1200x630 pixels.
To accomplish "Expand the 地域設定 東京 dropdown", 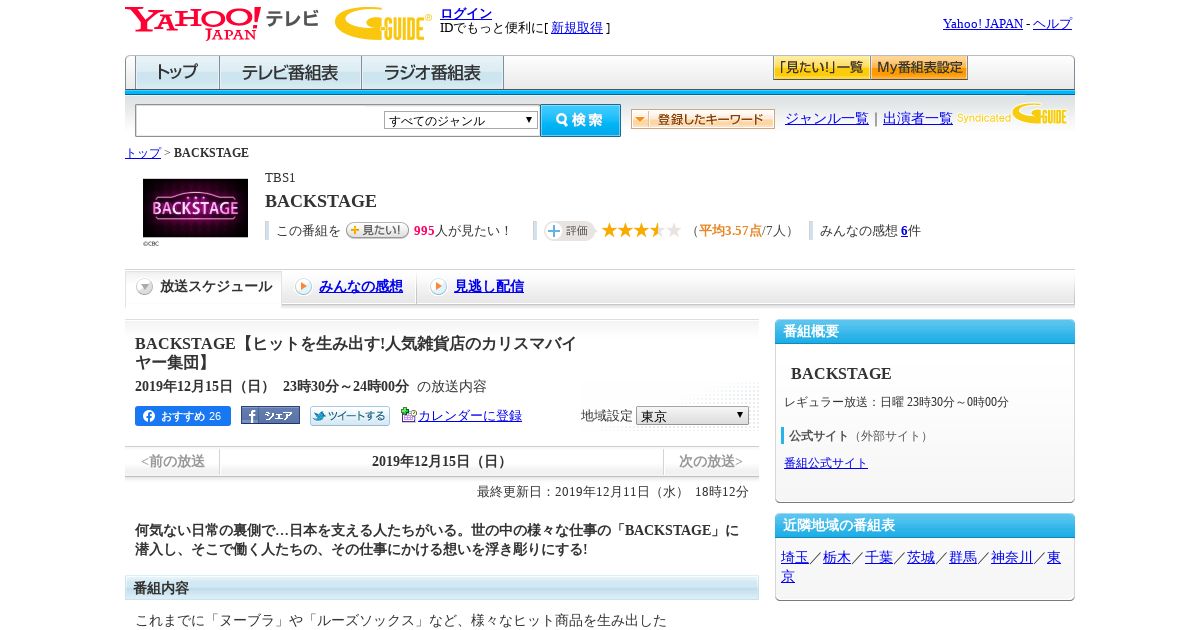I will point(692,415).
